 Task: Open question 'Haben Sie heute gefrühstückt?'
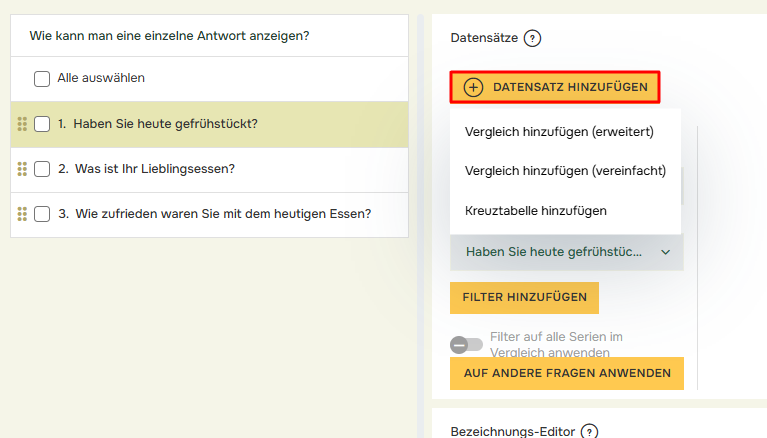coord(165,124)
